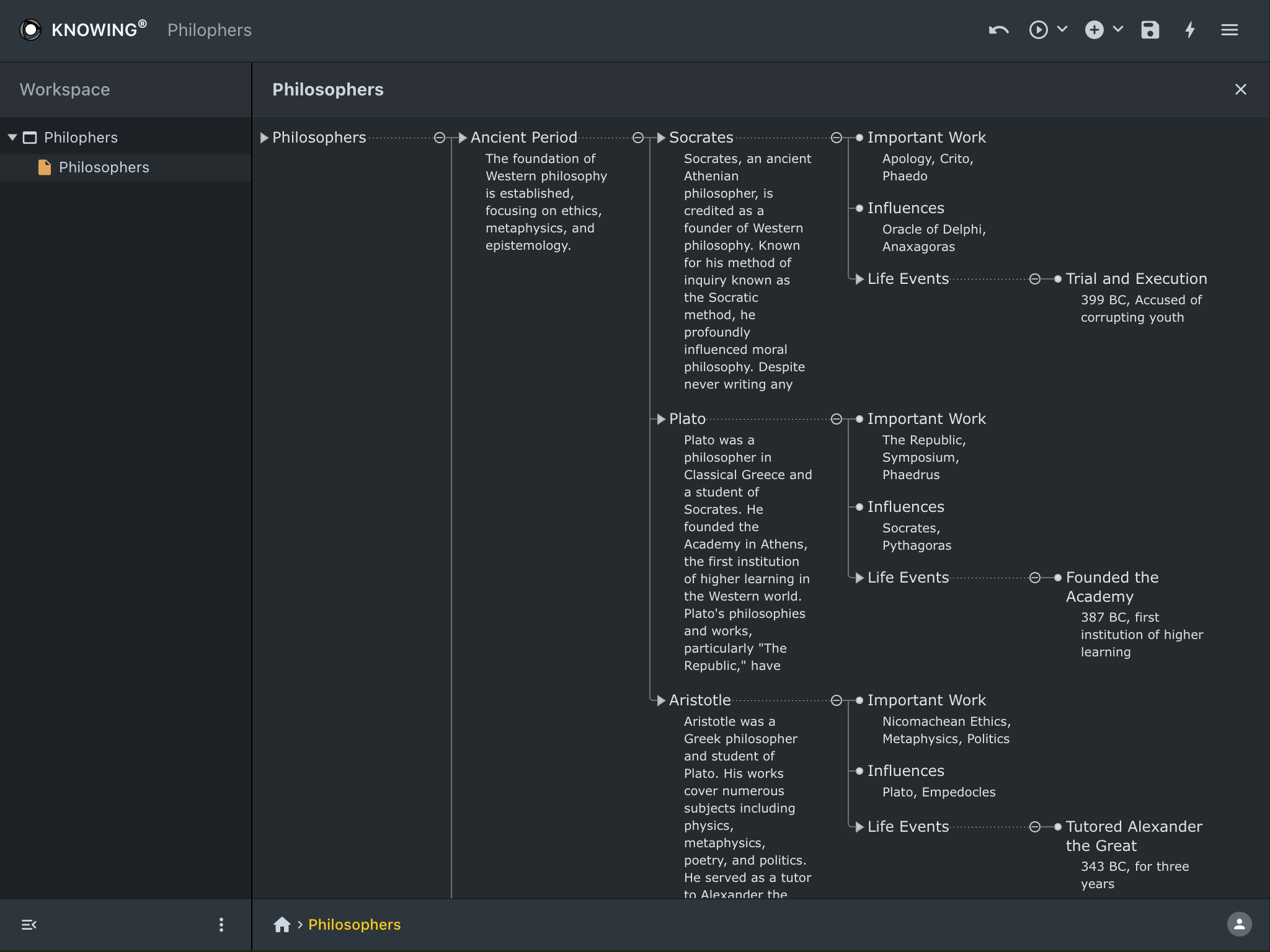Toggle collapse circle next to Ancient Period
The height and width of the screenshot is (952, 1270).
pos(638,138)
